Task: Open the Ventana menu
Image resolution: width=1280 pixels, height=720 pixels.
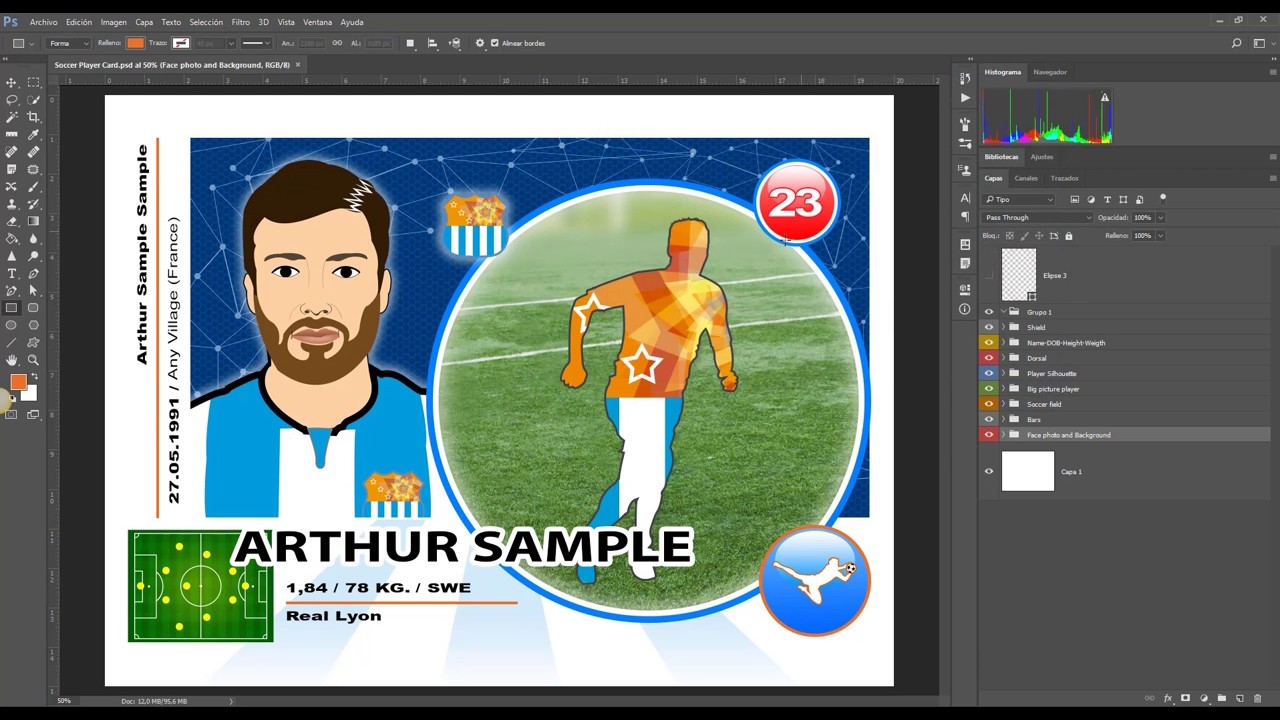Action: point(317,22)
